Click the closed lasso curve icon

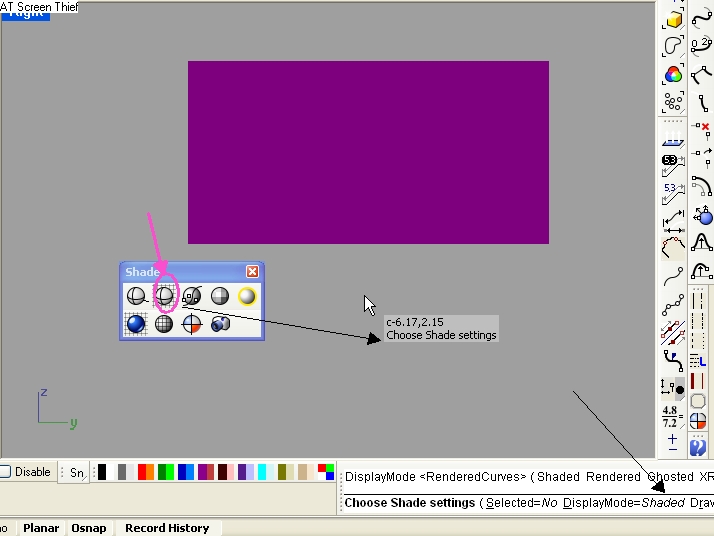click(673, 46)
